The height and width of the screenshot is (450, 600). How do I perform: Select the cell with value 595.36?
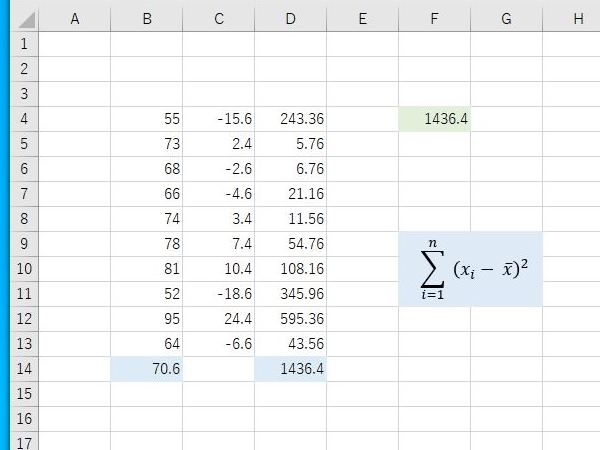[x=290, y=319]
